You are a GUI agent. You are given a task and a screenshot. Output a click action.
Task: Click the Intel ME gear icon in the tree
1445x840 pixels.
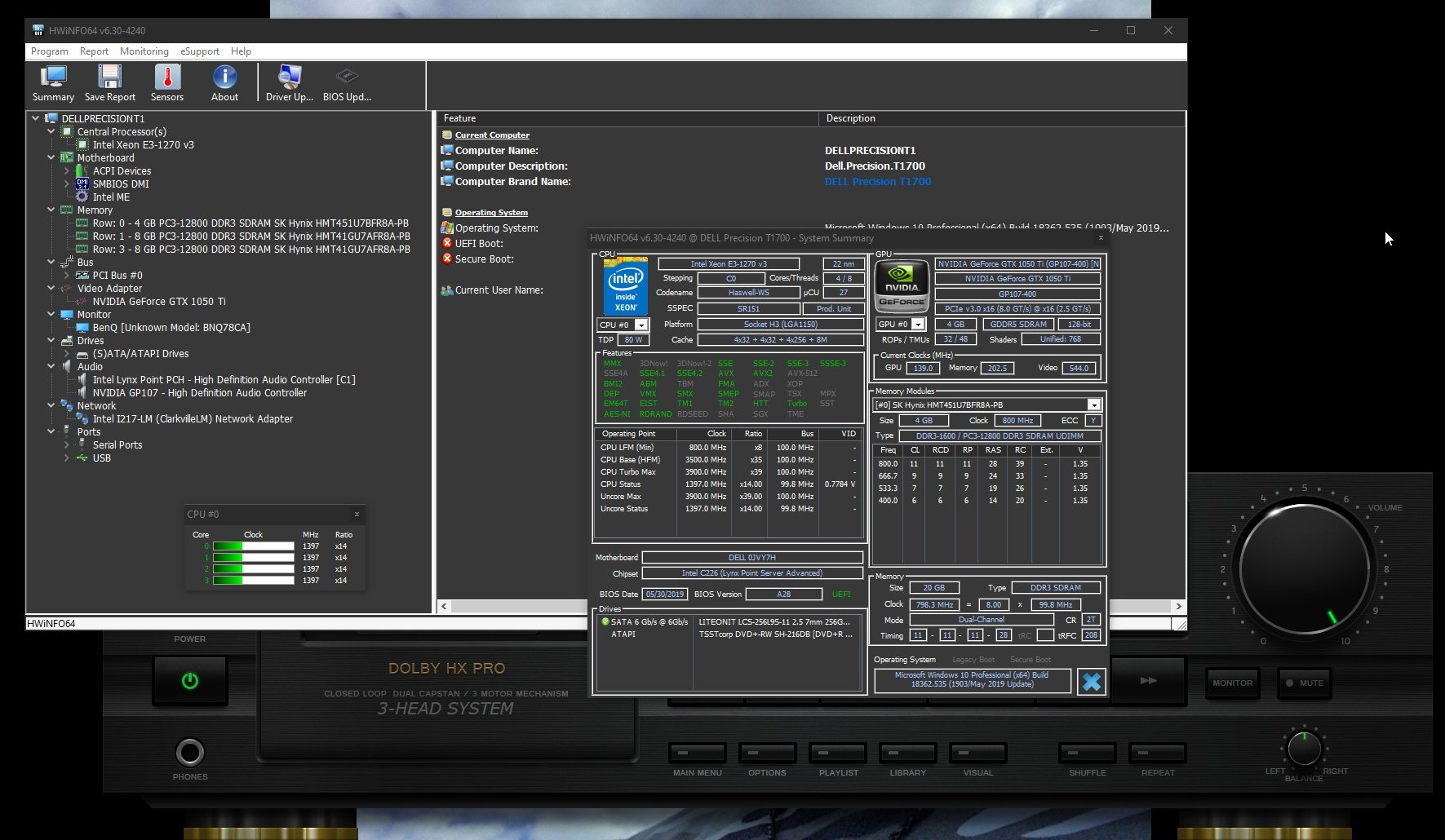(x=82, y=197)
